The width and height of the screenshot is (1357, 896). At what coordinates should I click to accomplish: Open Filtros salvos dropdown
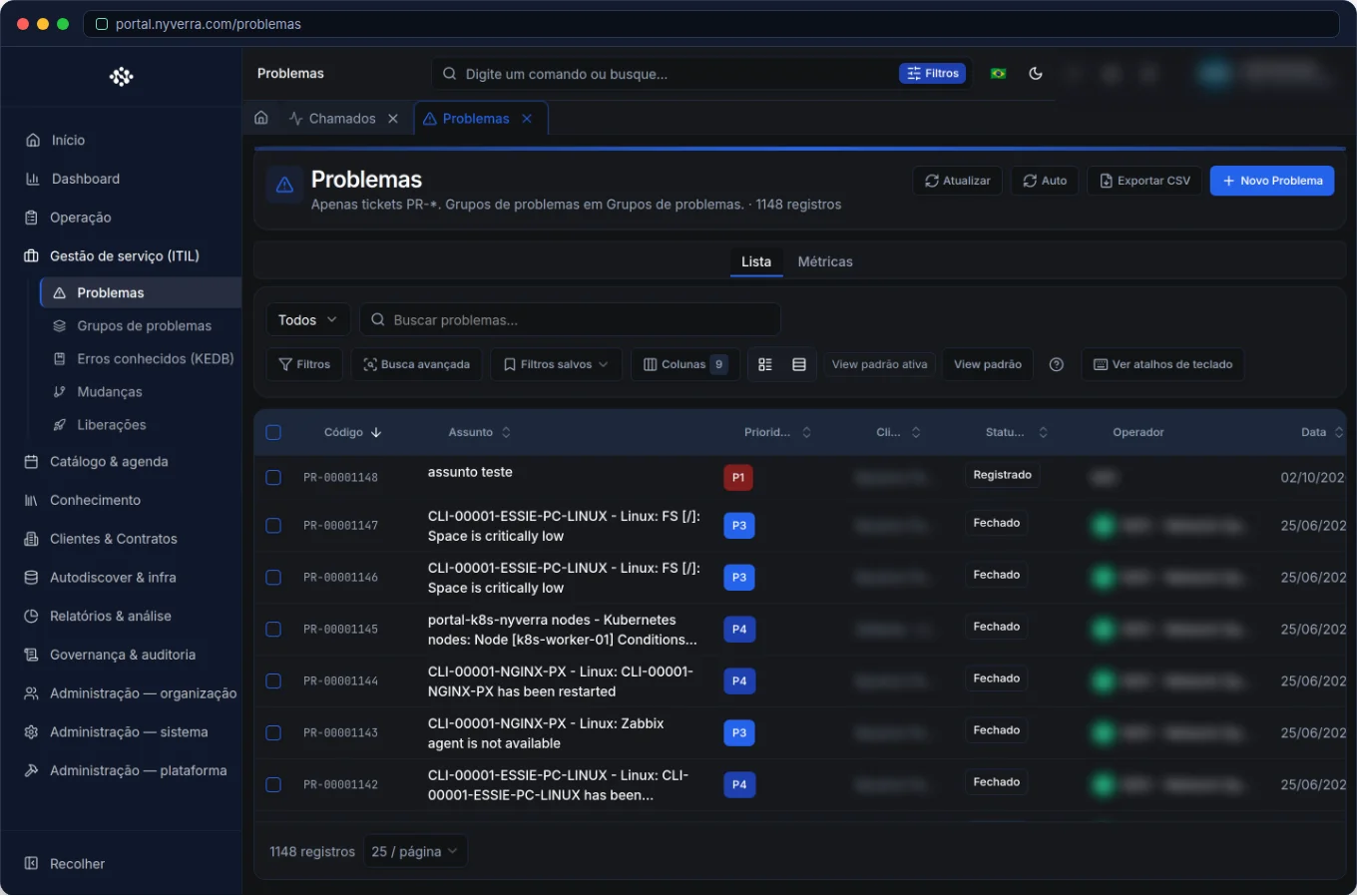point(556,364)
